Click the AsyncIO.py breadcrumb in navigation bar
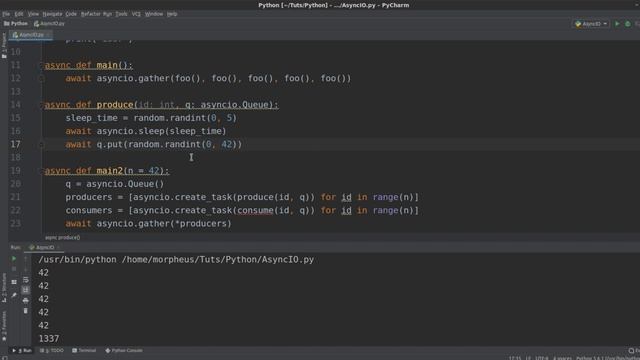Screen dimensions: 640x360 pos(49,24)
